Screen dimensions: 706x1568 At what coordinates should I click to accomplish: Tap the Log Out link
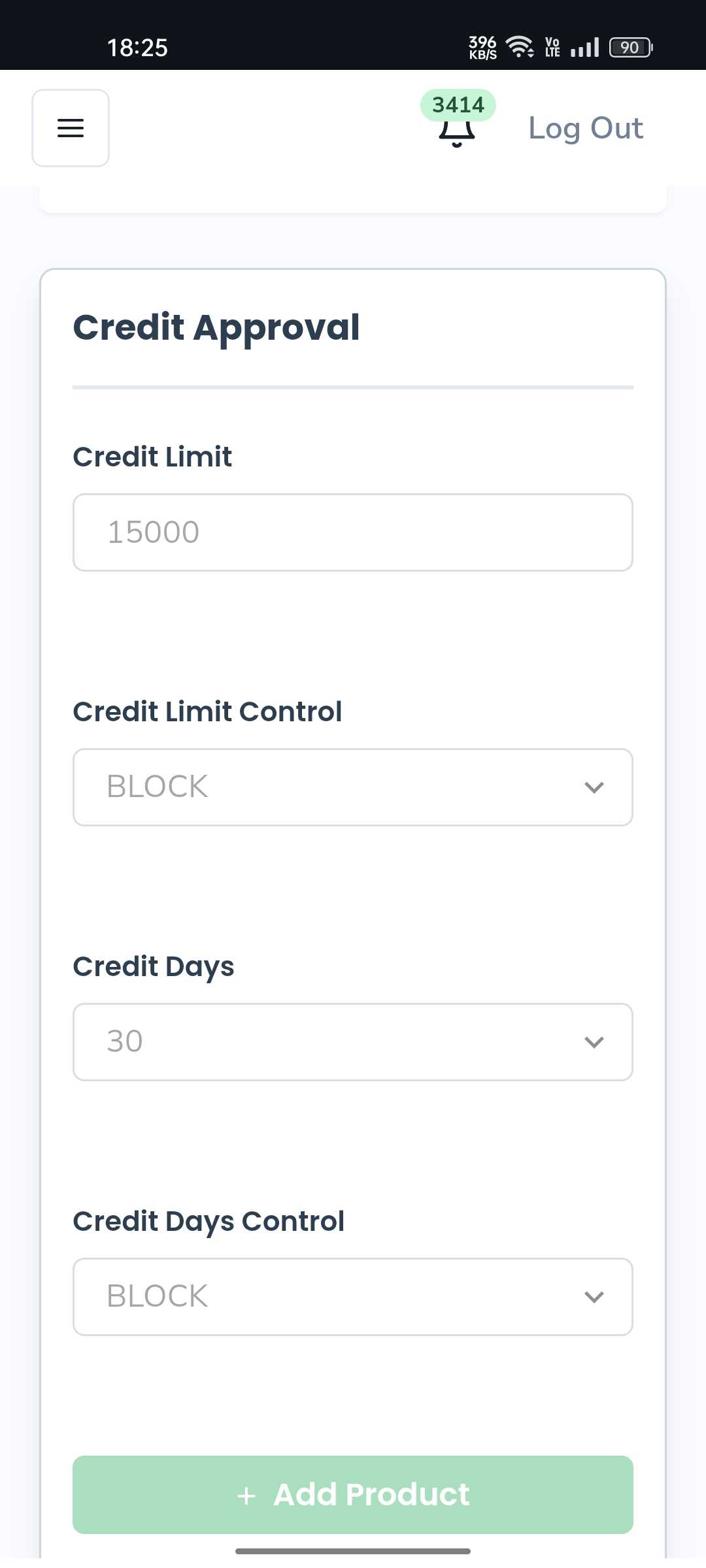pyautogui.click(x=585, y=128)
